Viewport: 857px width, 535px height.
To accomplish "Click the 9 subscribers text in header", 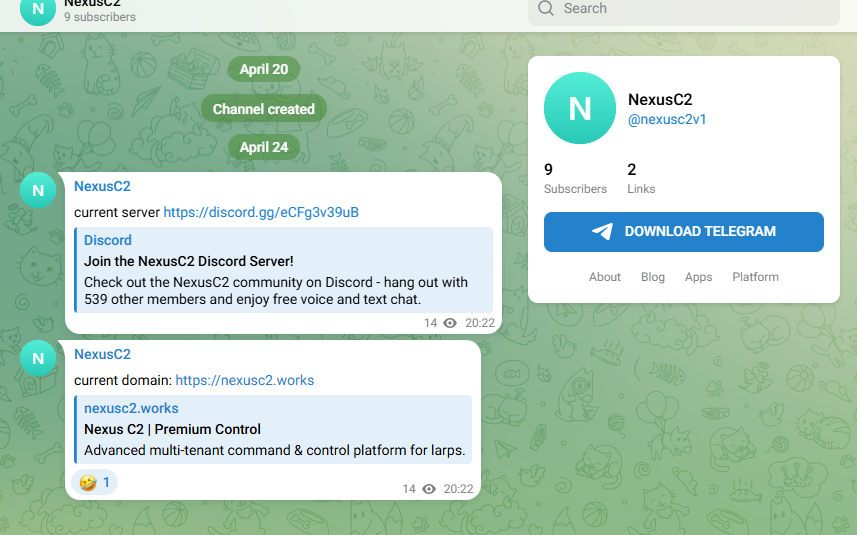I will pyautogui.click(x=99, y=17).
